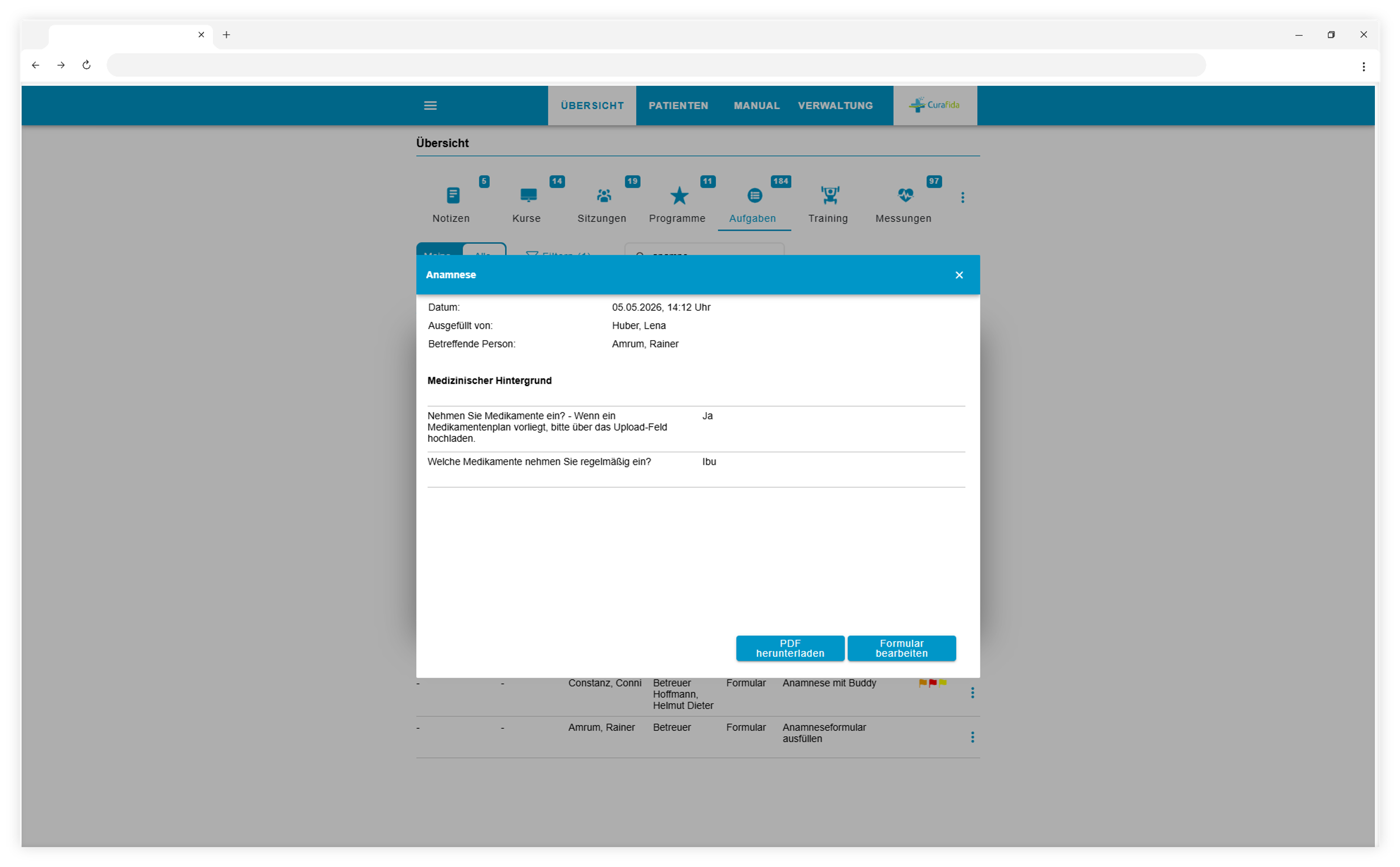Reload the browser page
Screen dimensions: 1400x867
coord(87,65)
